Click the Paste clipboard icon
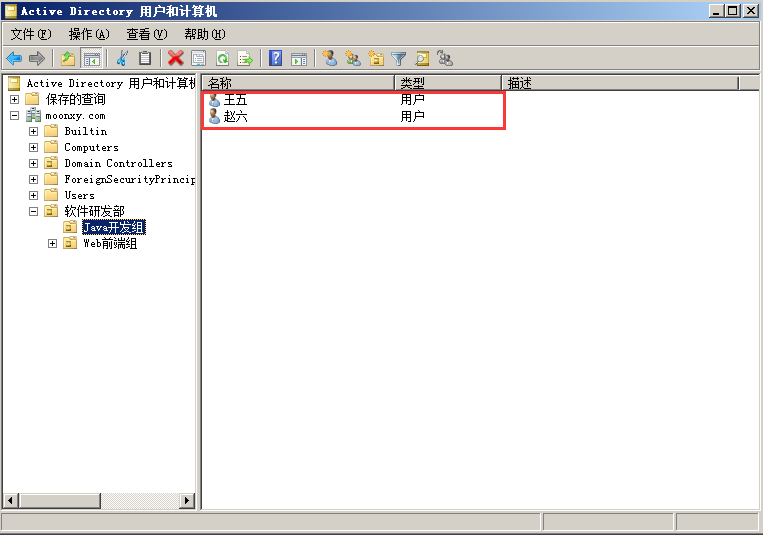Viewport: 763px width, 535px height. (145, 59)
